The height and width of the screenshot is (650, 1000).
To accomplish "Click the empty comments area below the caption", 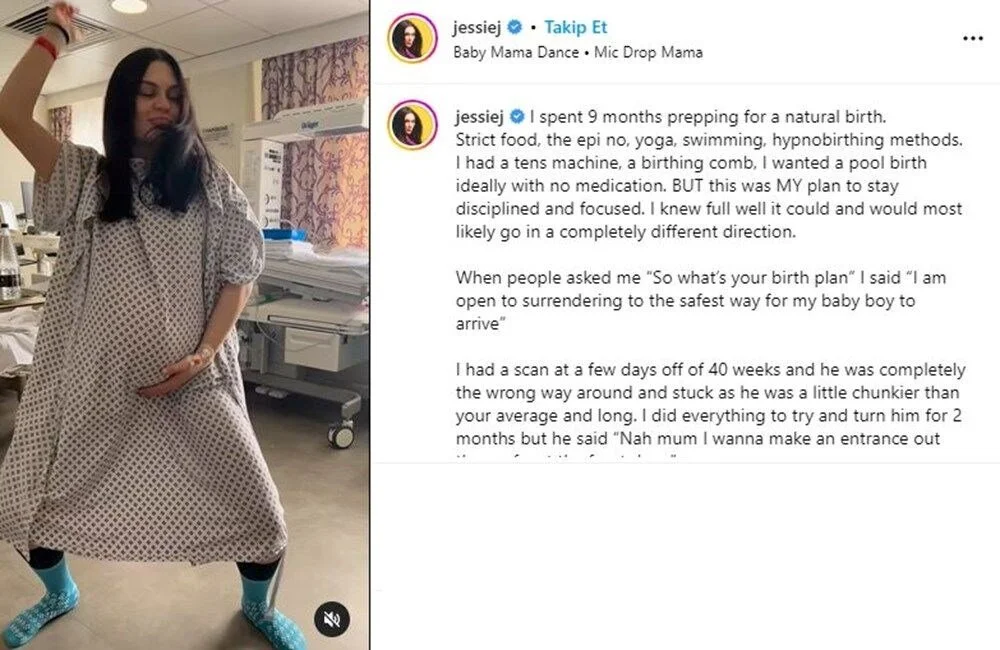I will (x=685, y=555).
